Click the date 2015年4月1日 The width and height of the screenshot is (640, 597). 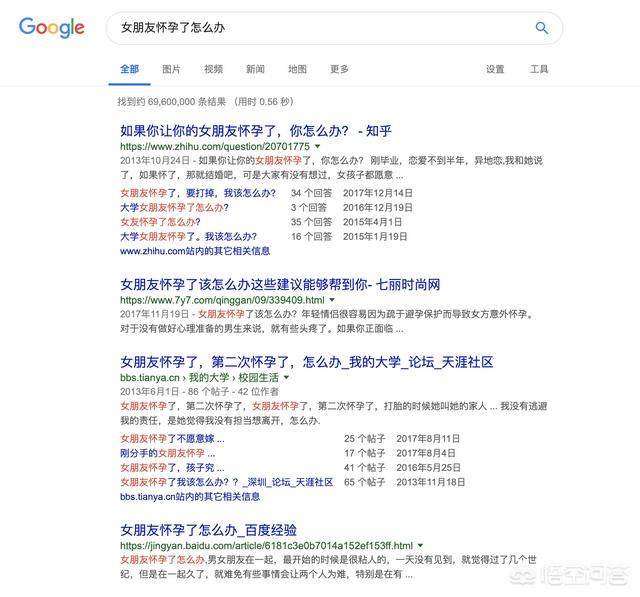[373, 222]
